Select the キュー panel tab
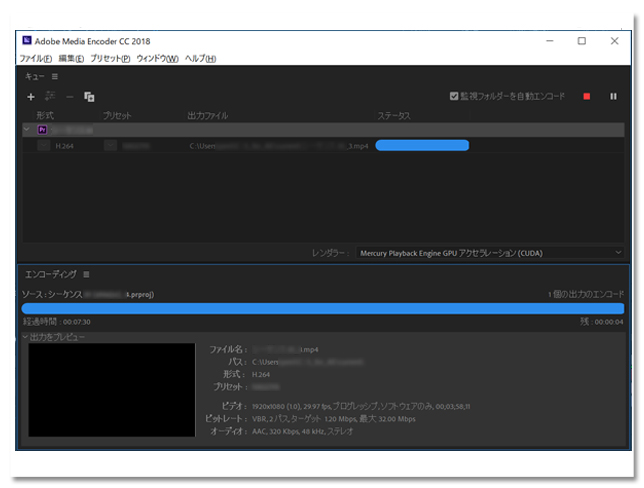Viewport: 644px width, 488px height. click(x=34, y=76)
